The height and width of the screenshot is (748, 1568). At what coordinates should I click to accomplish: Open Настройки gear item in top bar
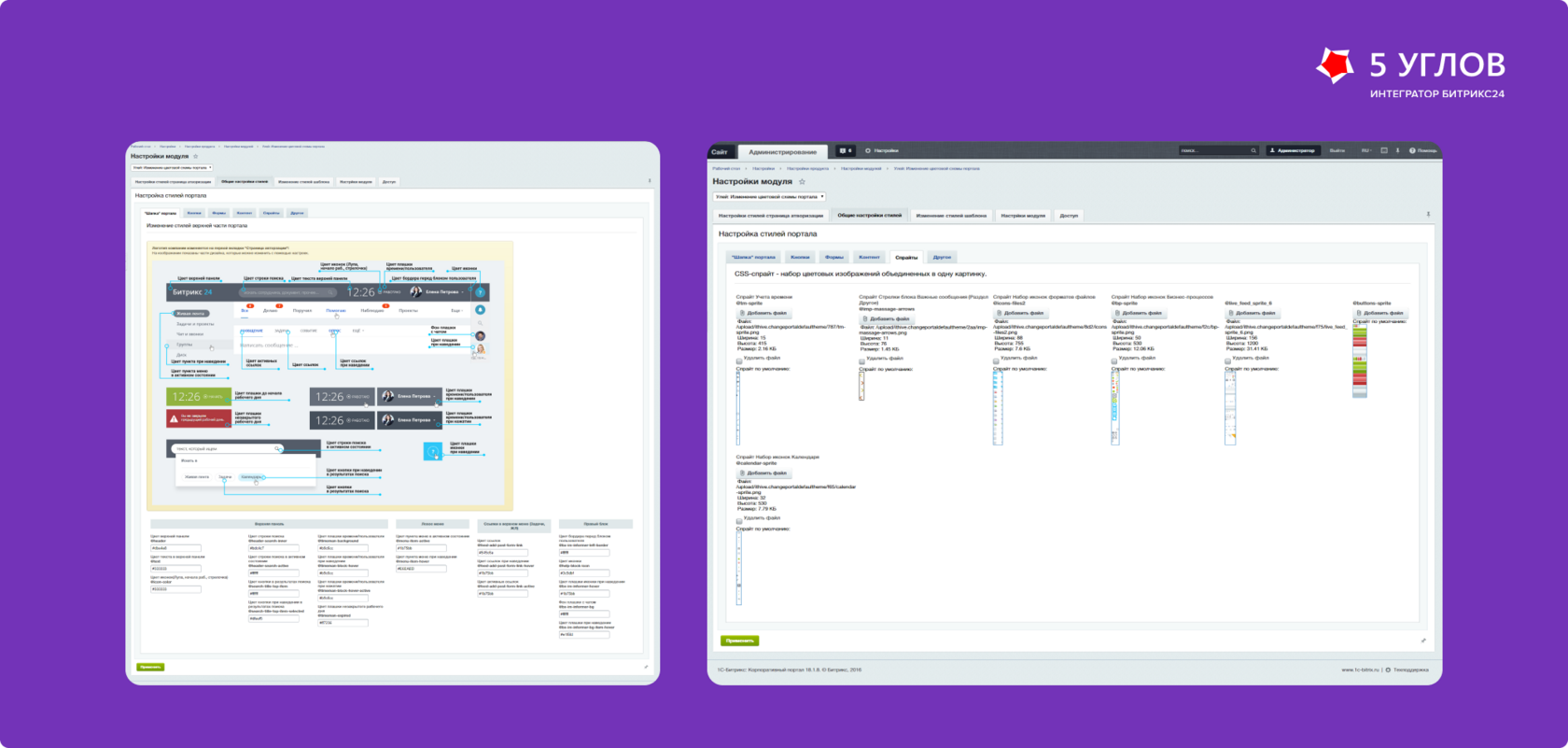(x=882, y=150)
